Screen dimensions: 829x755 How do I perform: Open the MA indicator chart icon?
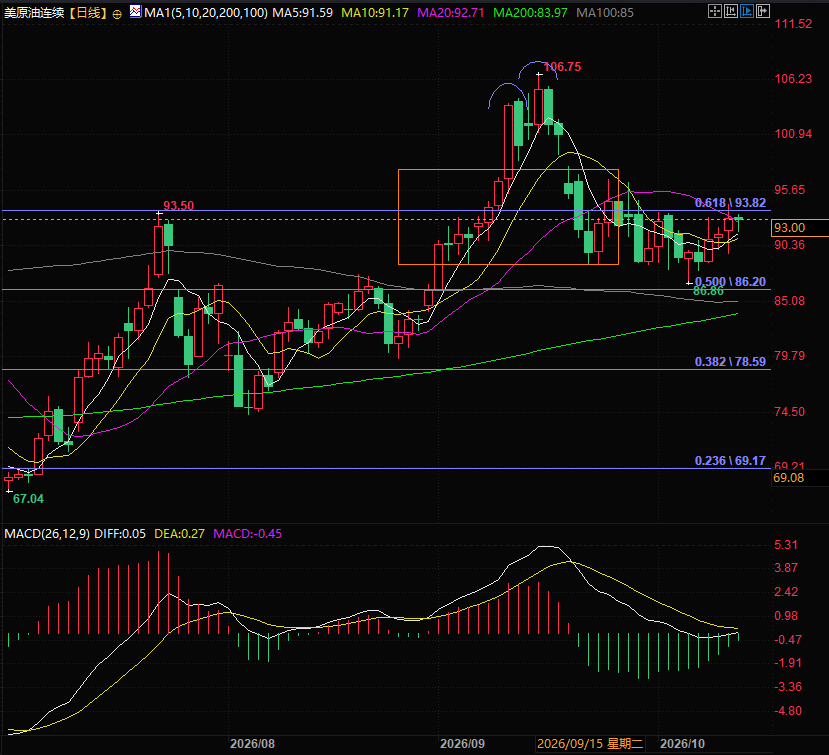coord(135,11)
